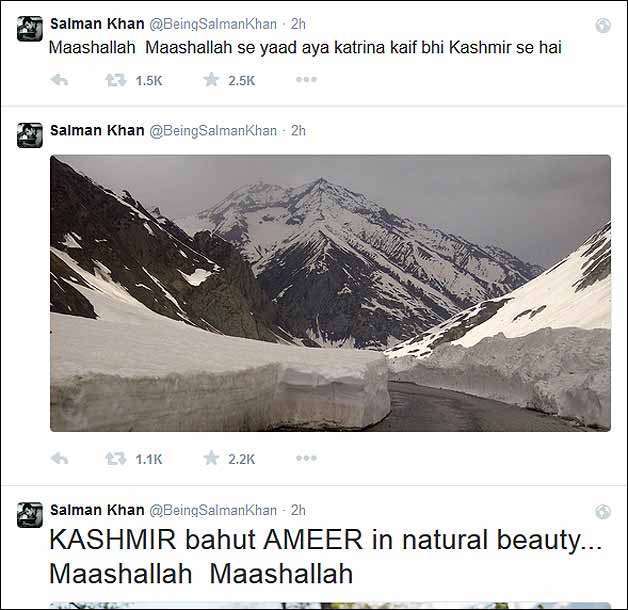Reply to the Katrina Kaif Kashmir tweet
The height and width of the screenshot is (610, 628).
point(59,80)
